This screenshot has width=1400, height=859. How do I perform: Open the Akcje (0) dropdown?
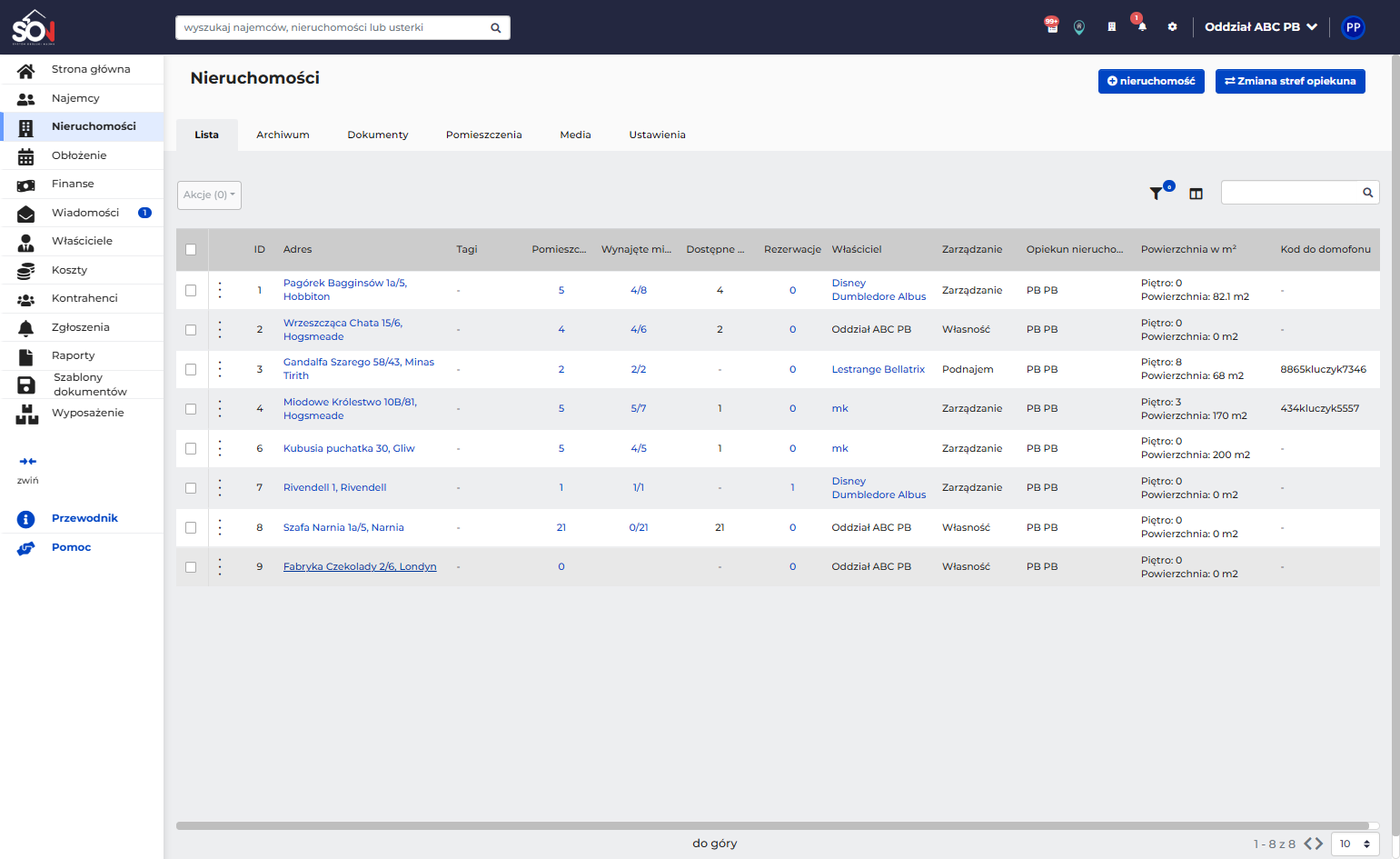(x=209, y=195)
